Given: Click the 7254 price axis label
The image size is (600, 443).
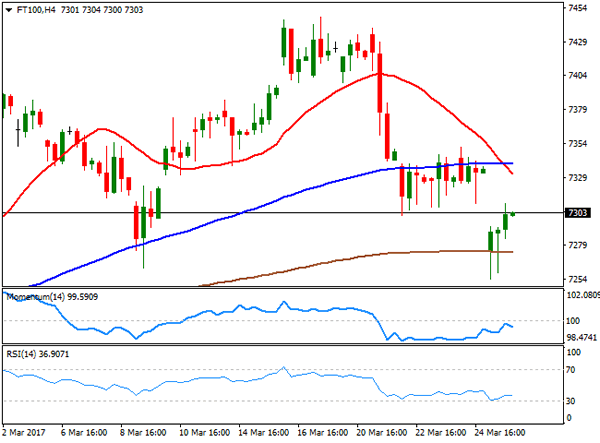Looking at the screenshot, I should (x=577, y=279).
